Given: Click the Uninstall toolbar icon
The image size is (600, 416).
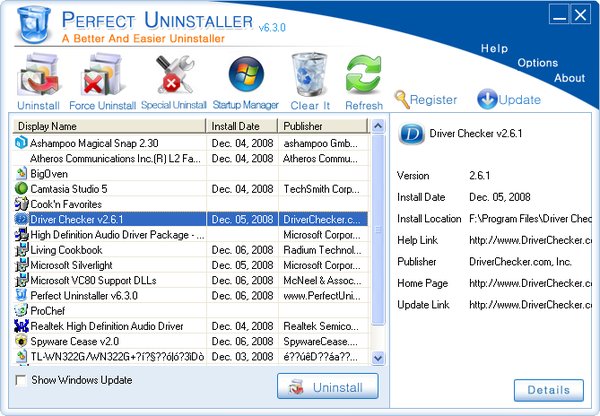Looking at the screenshot, I should coord(38,75).
